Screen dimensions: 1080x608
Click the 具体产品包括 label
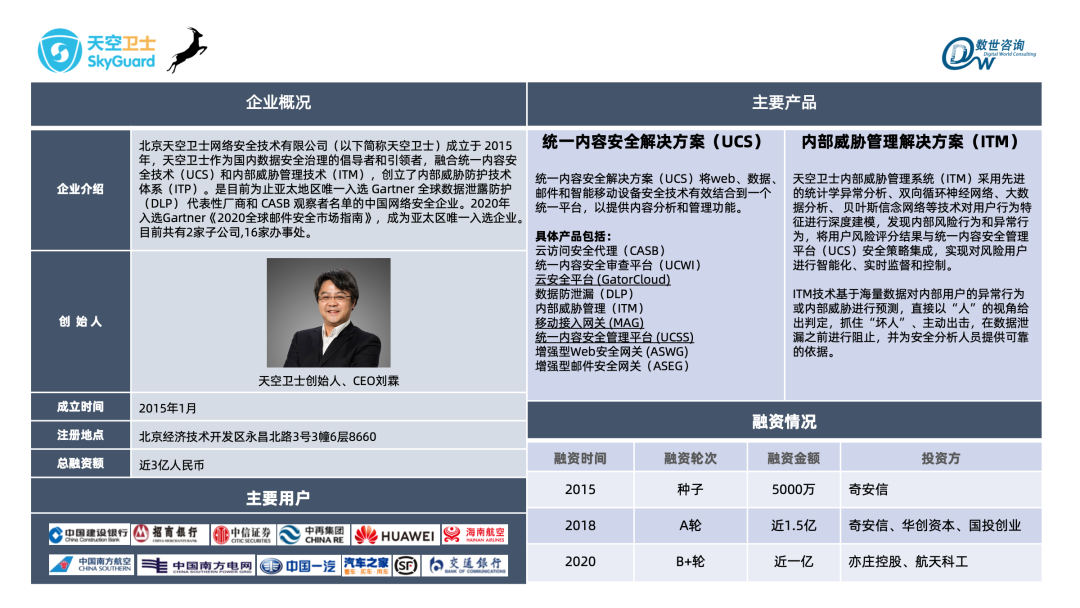tap(573, 236)
